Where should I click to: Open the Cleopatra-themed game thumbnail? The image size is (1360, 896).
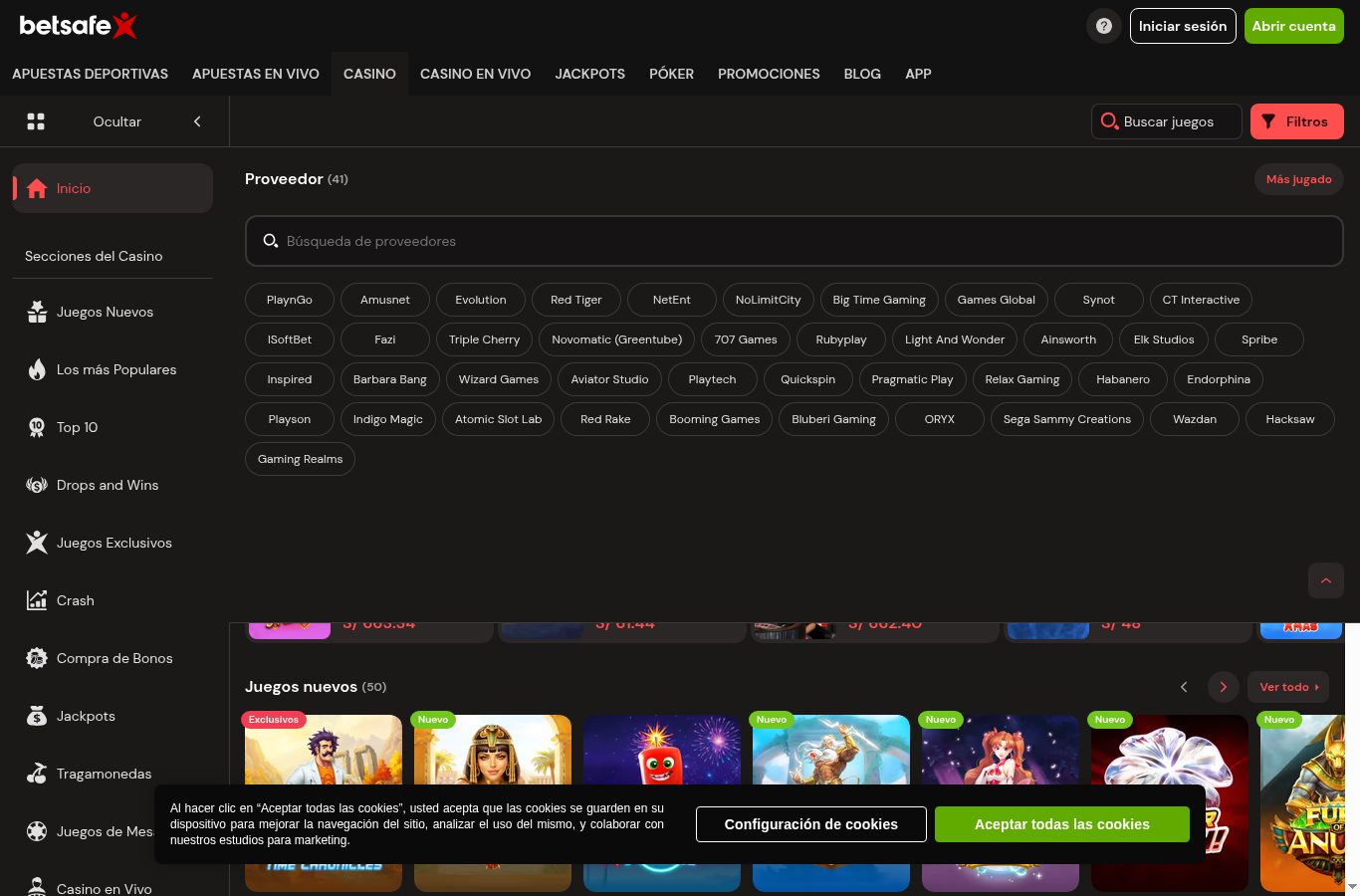pos(493,802)
